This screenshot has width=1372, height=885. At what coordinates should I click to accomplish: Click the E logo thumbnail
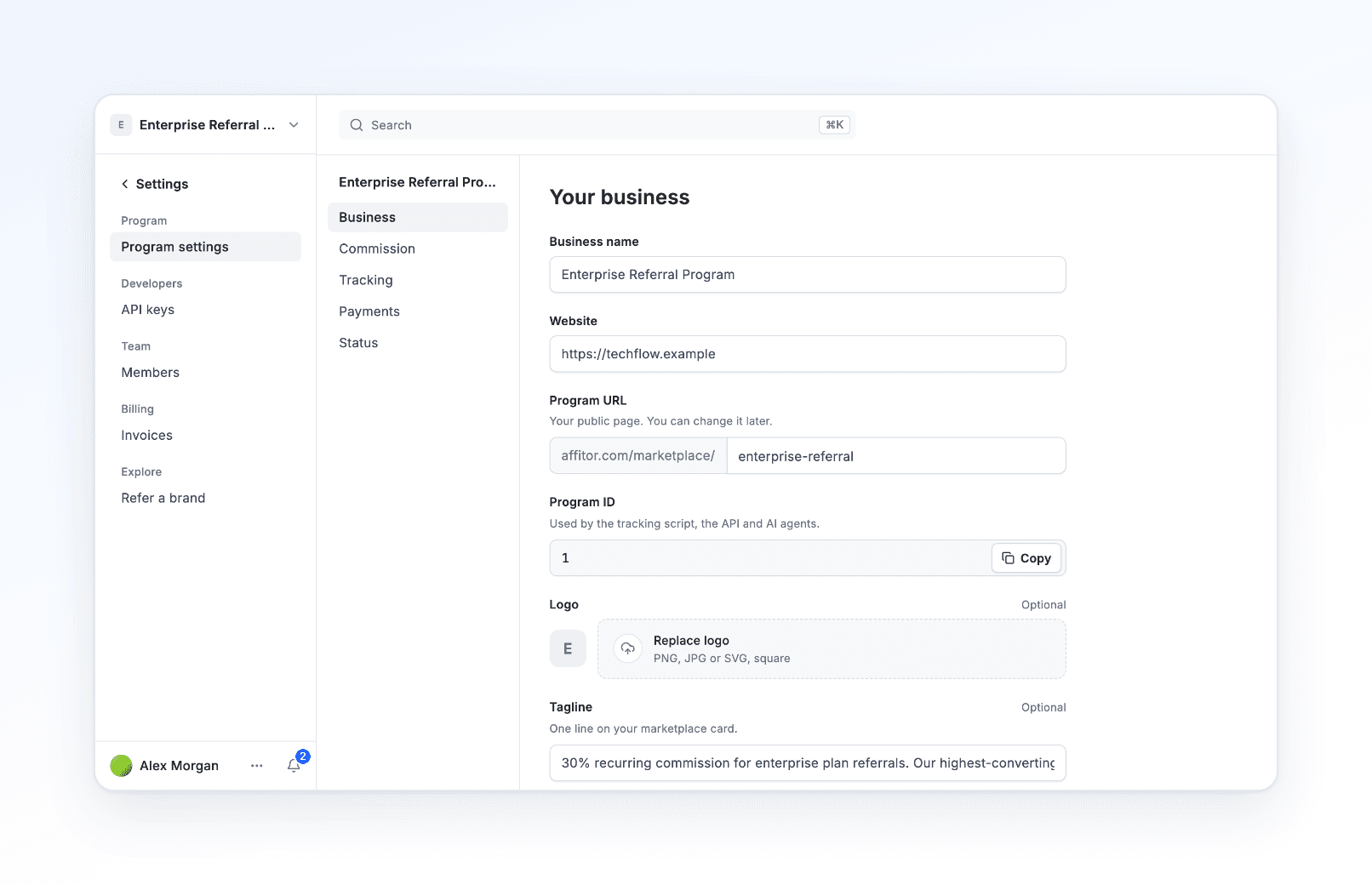[x=568, y=648]
